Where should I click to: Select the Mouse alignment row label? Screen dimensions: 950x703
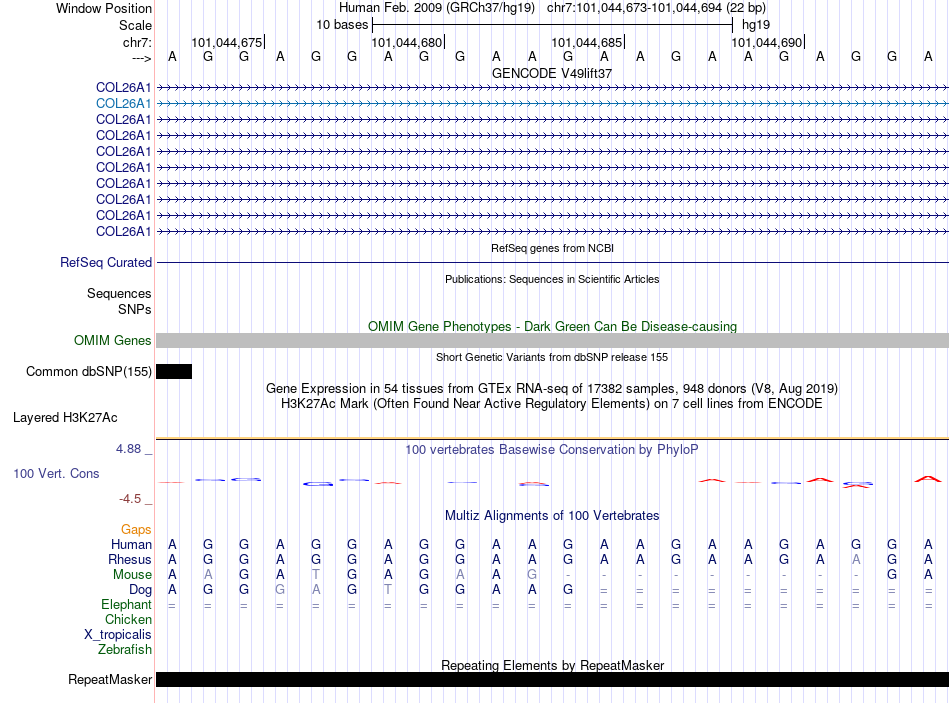point(132,574)
